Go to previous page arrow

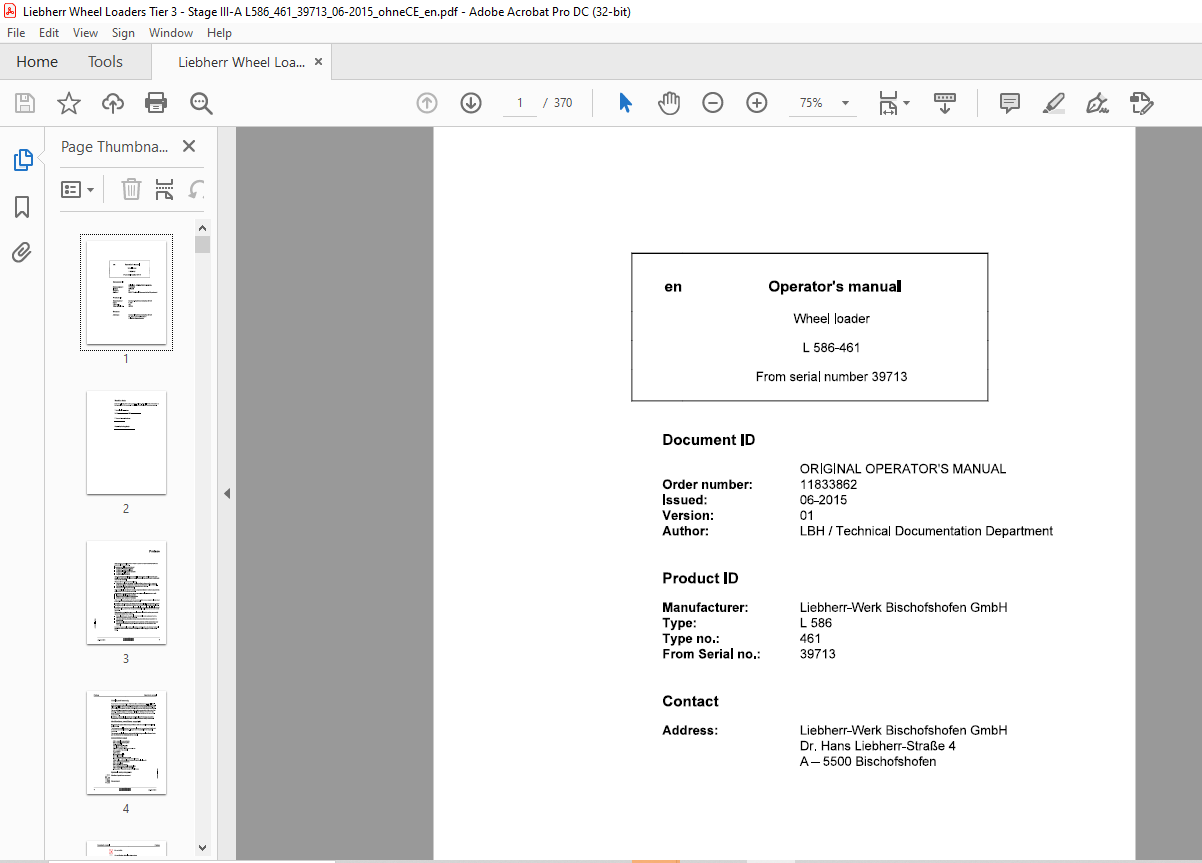coord(427,103)
